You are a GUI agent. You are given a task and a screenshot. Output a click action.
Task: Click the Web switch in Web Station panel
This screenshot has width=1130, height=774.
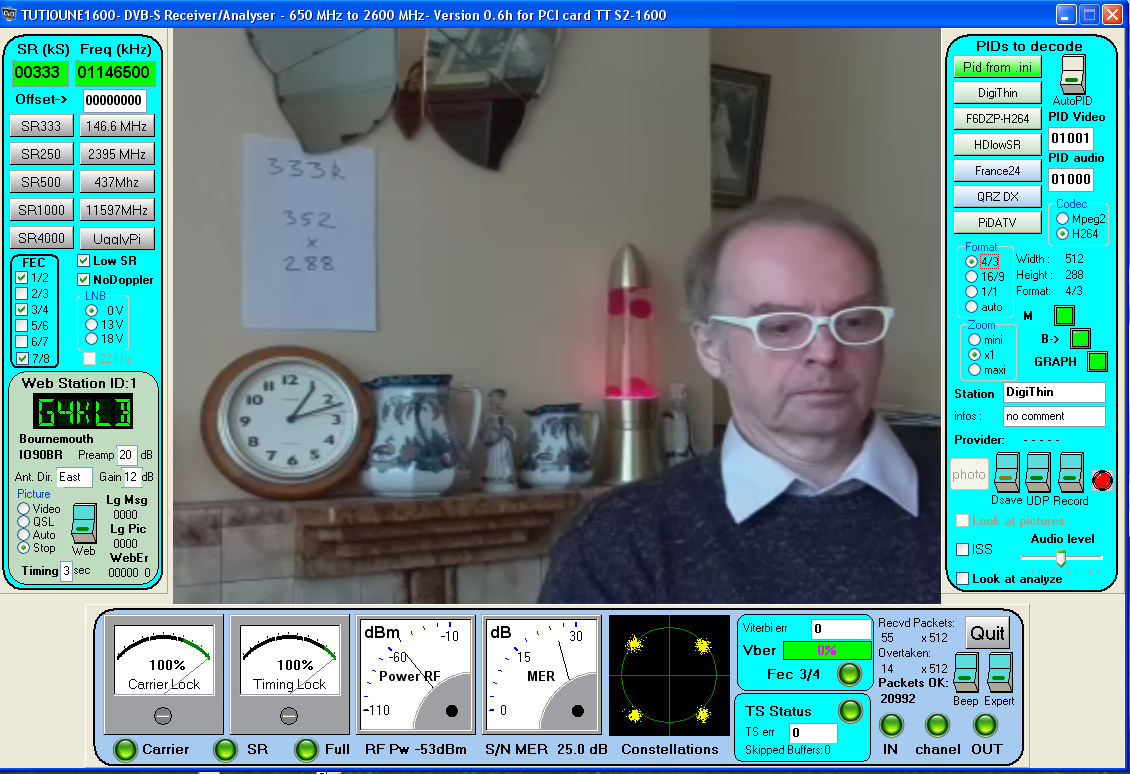84,523
